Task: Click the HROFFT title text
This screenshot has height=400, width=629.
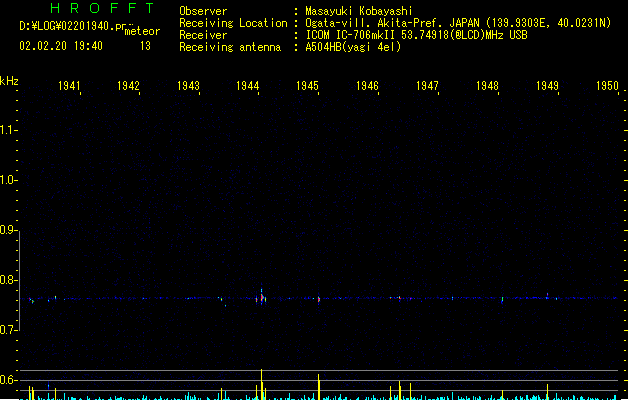Action: (102, 8)
